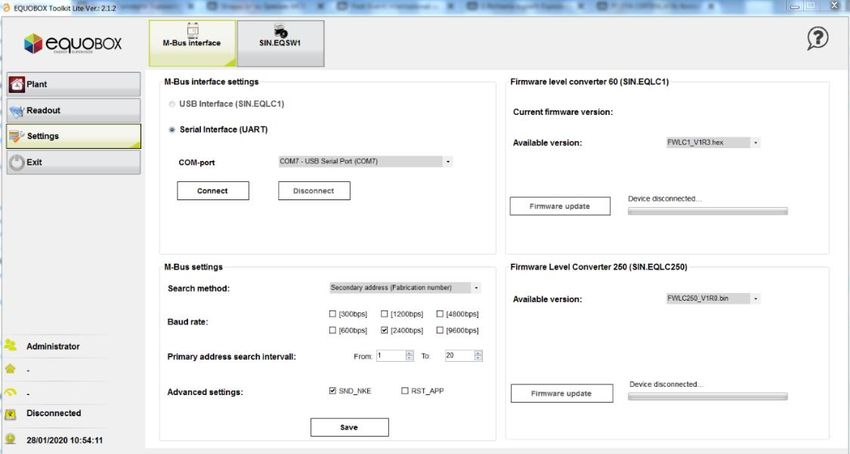This screenshot has width=850, height=454.
Task: Switch to the SIN.EQSW1 tab
Action: pyautogui.click(x=281, y=43)
